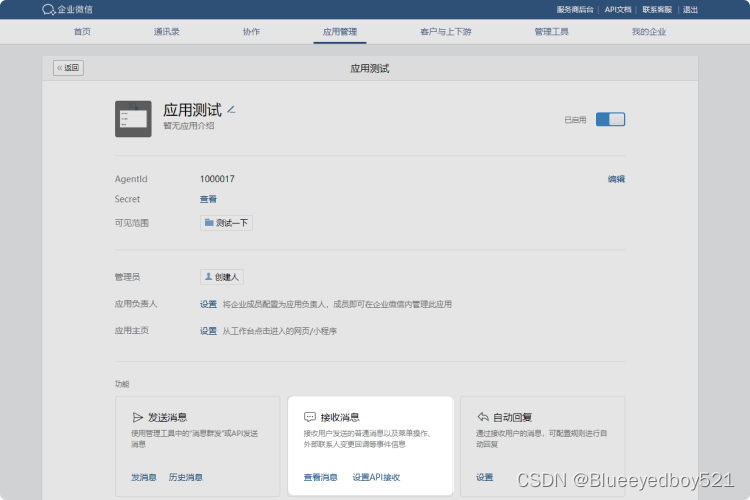Click the 应用测试 page header title
Screen dimensions: 750x500
coord(370,68)
